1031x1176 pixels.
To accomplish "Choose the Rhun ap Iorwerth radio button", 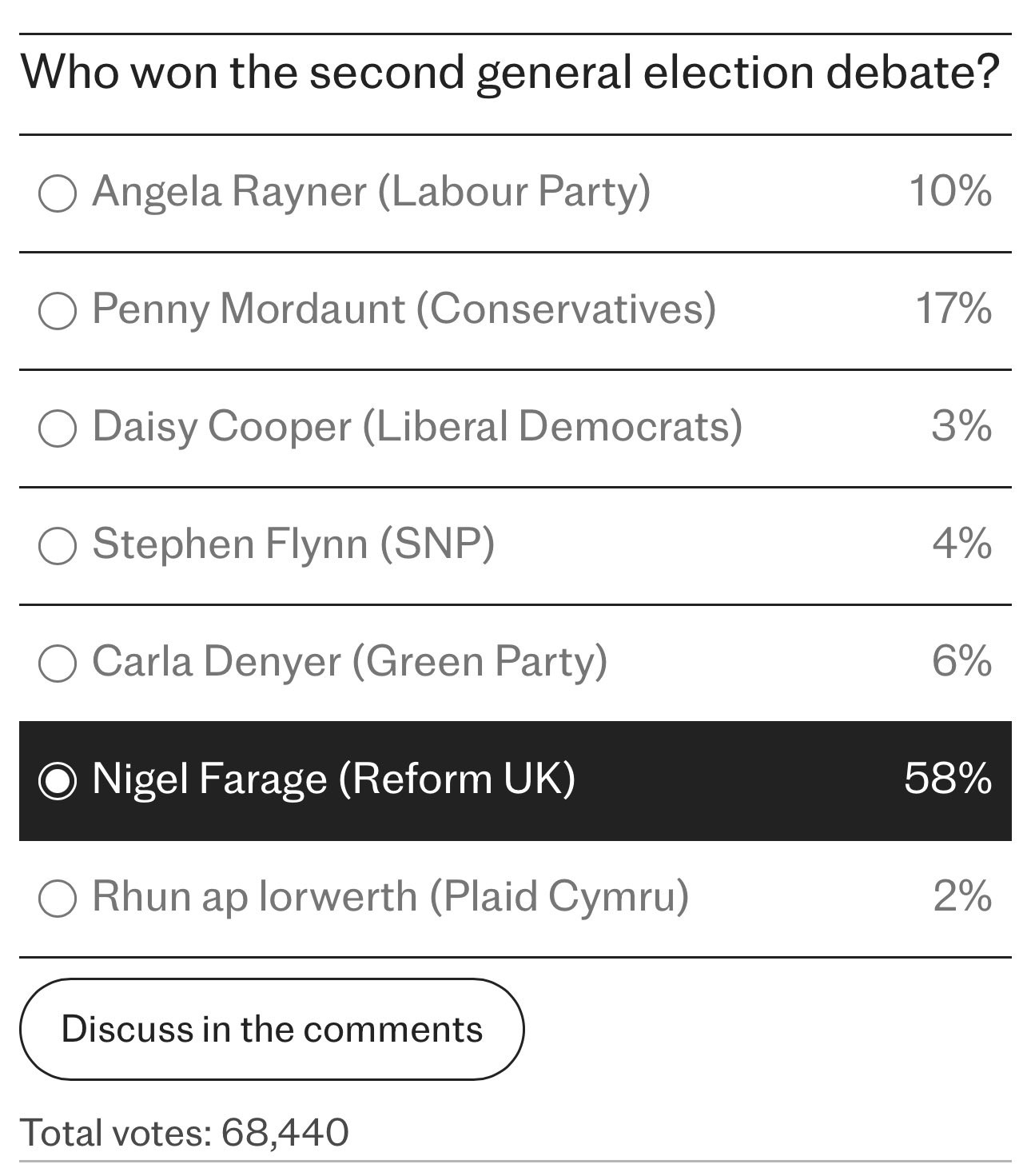I will click(x=58, y=899).
